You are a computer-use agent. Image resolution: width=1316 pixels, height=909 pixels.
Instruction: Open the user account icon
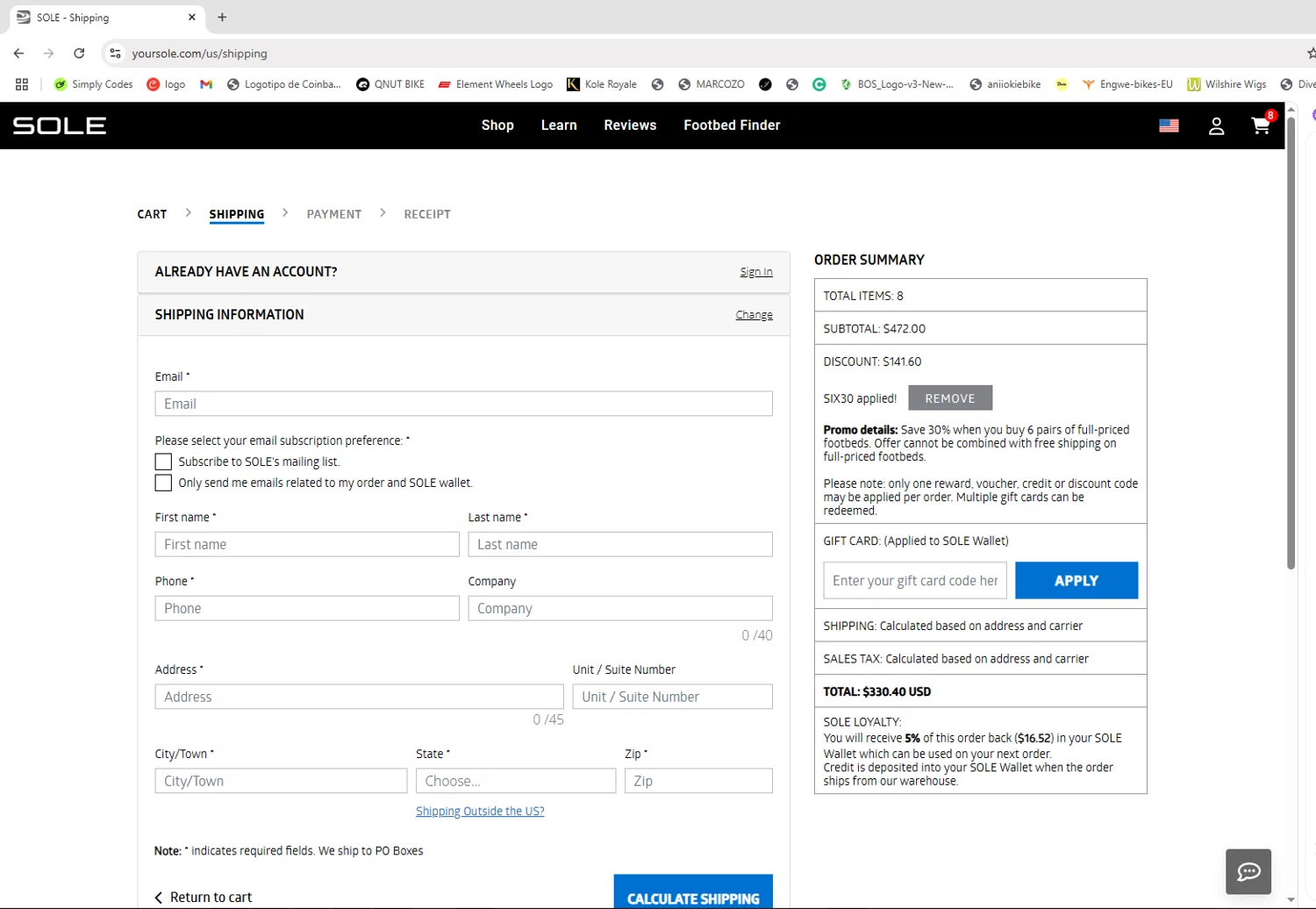[1216, 126]
